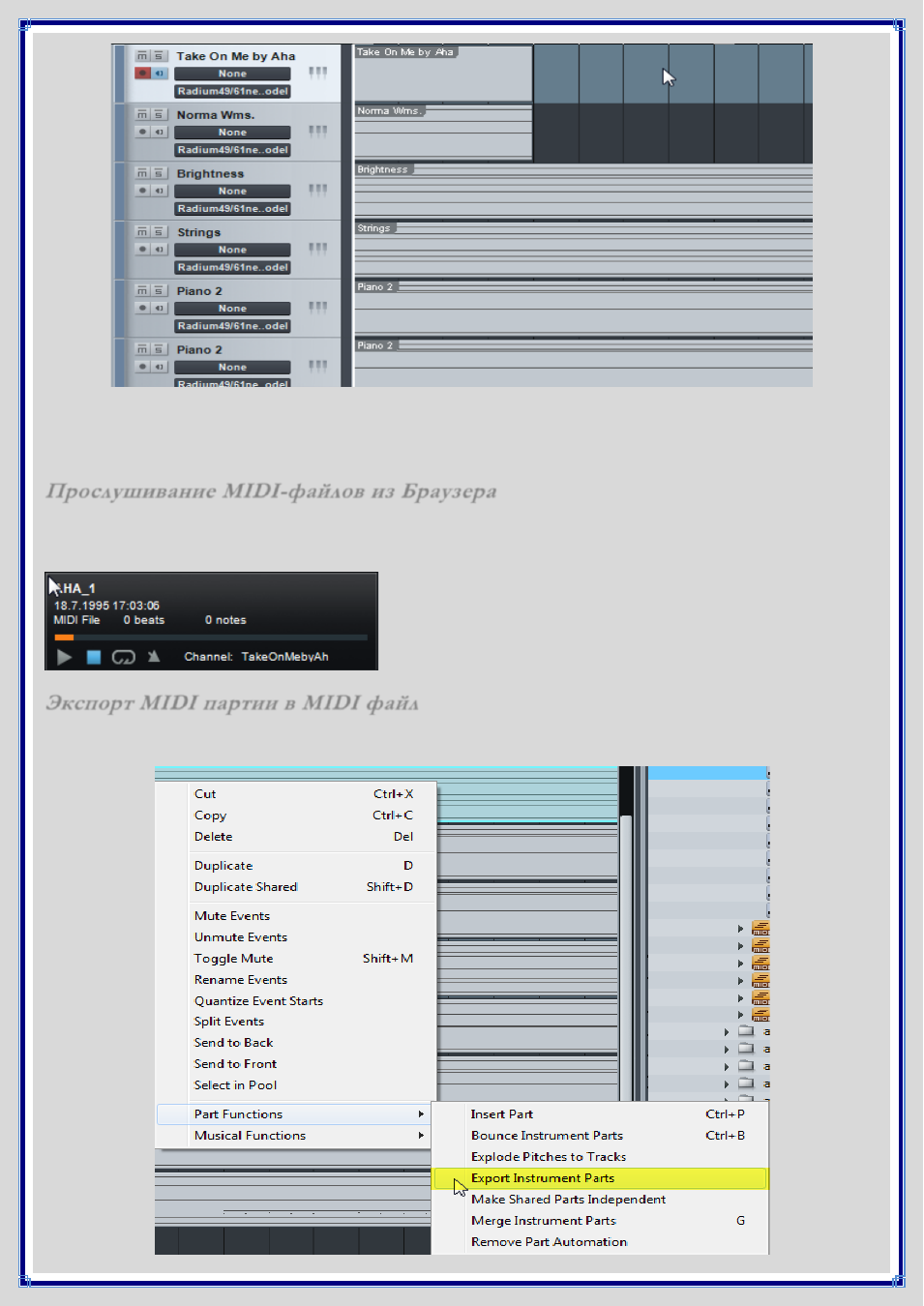Click the keyboard icon on Strings track

[x=317, y=249]
